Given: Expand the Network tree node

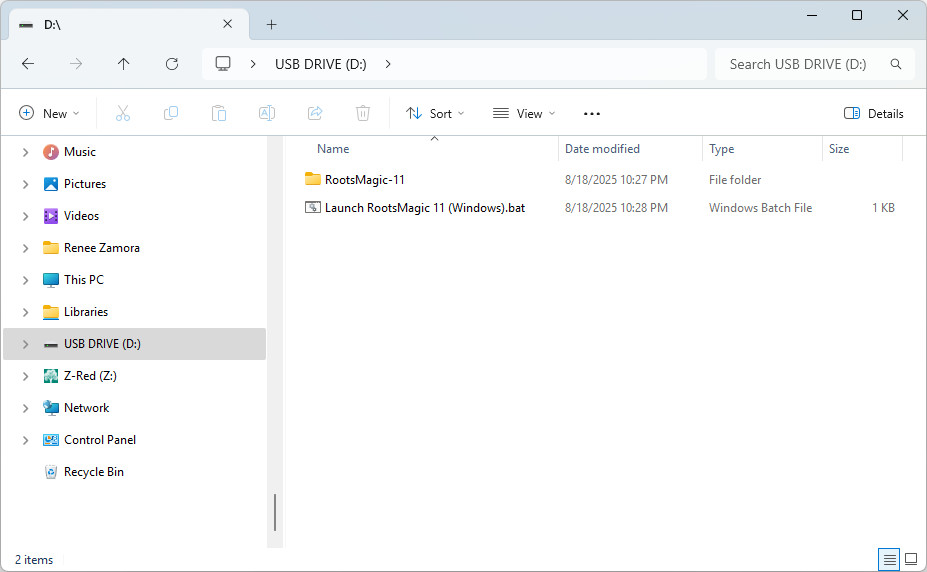Looking at the screenshot, I should 25,408.
